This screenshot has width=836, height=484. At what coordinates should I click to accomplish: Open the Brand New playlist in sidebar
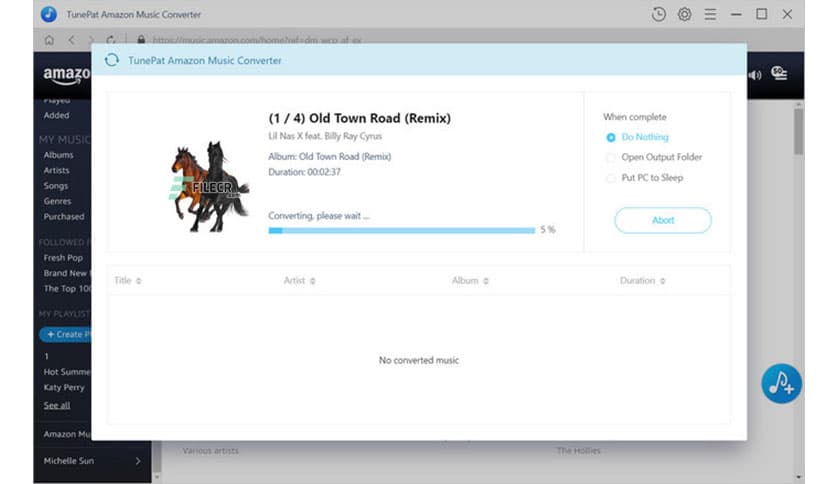click(x=67, y=273)
